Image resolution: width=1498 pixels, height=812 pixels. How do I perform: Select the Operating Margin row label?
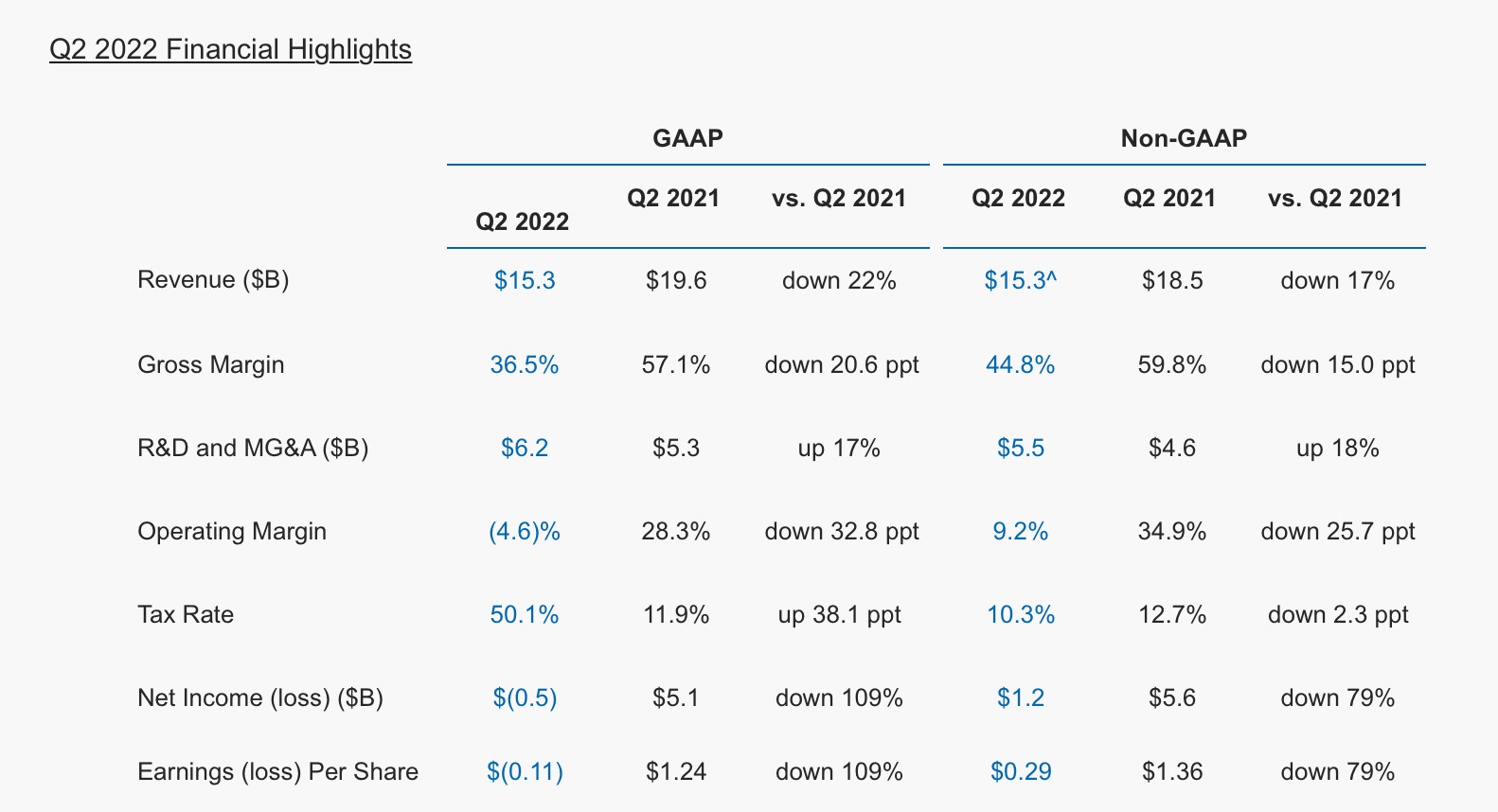coord(232,531)
